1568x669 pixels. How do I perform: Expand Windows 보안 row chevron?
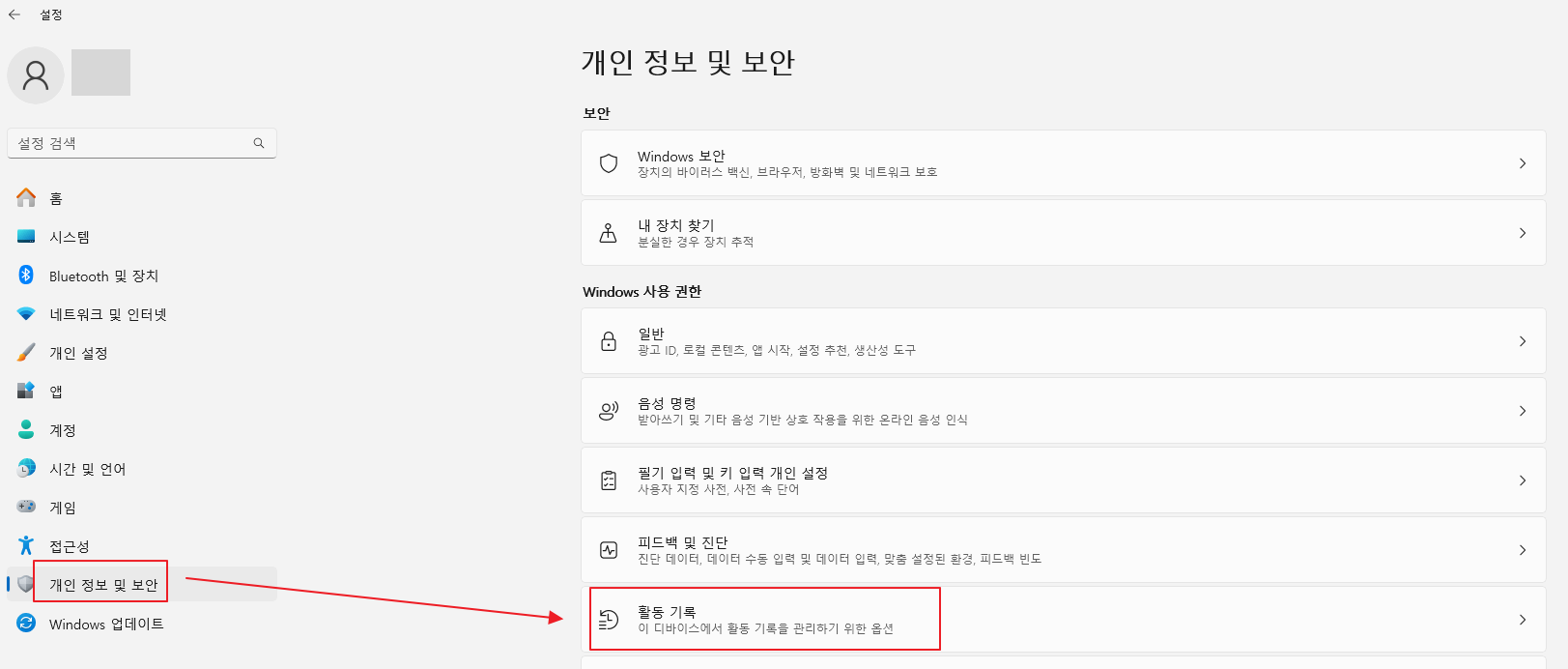pos(1523,163)
